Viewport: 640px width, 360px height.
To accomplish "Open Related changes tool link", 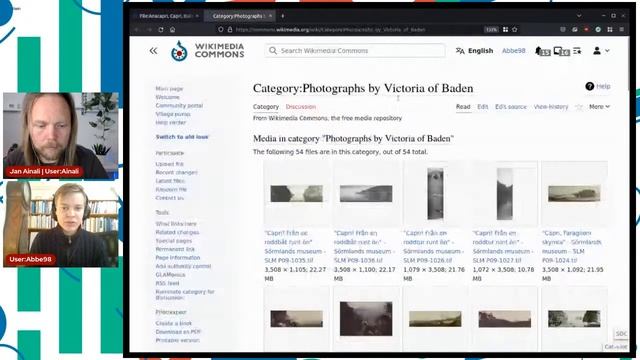I will [177, 232].
